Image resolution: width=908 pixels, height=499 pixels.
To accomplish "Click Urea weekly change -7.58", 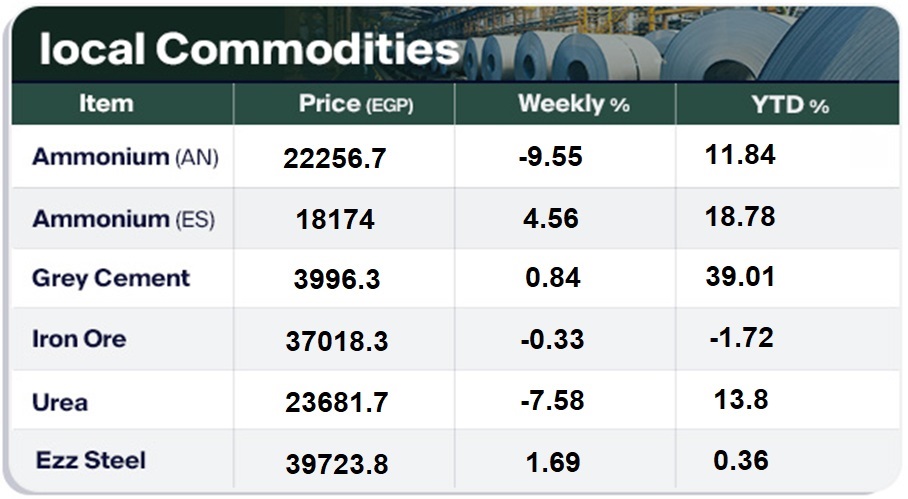I will click(x=552, y=401).
